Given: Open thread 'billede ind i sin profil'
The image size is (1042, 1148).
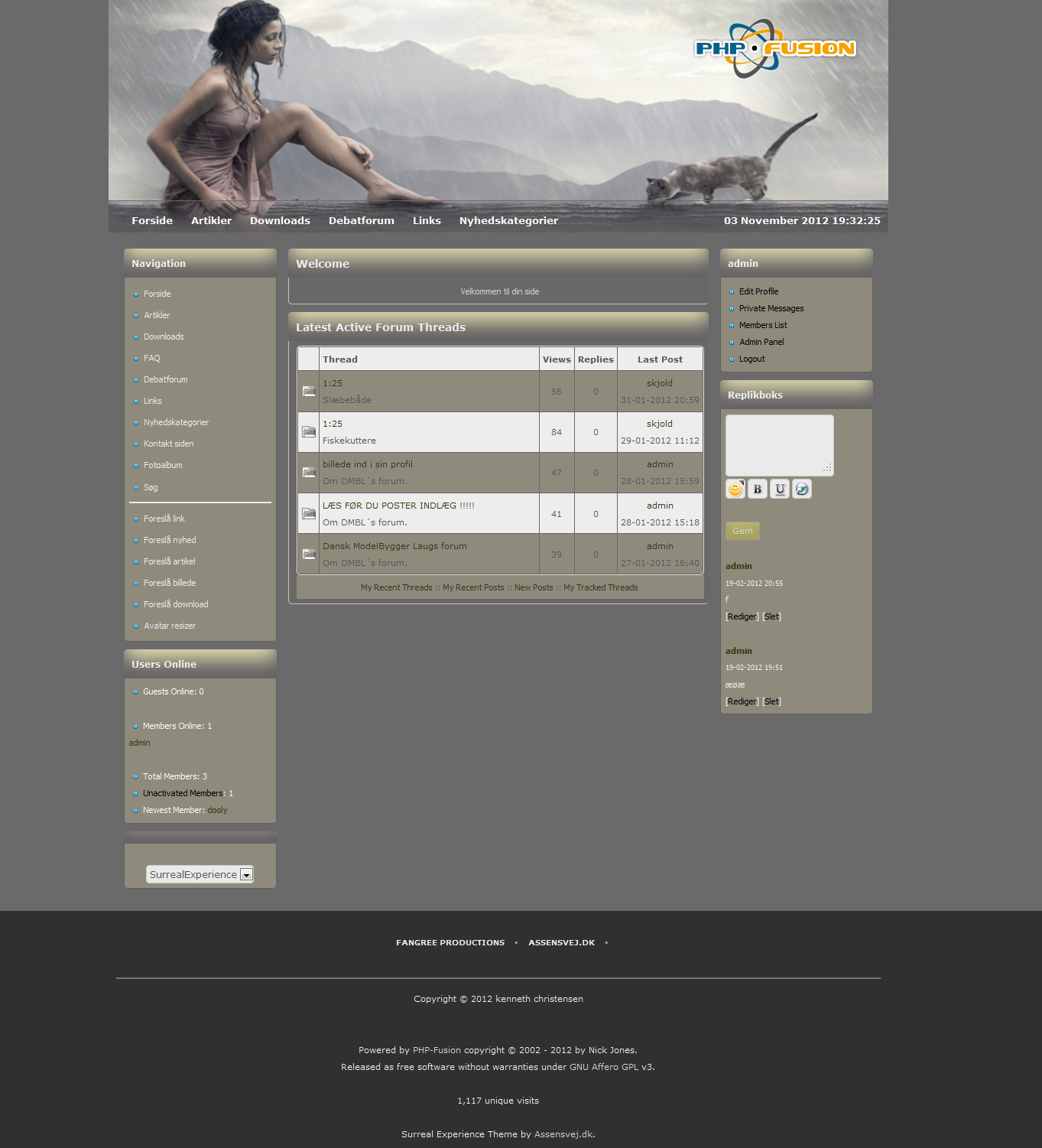Looking at the screenshot, I should click(368, 464).
